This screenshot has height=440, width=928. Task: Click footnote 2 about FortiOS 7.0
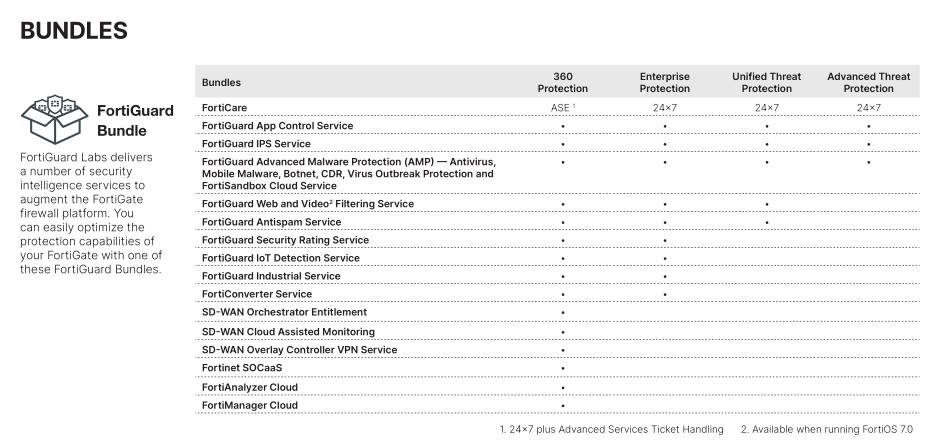[827, 429]
